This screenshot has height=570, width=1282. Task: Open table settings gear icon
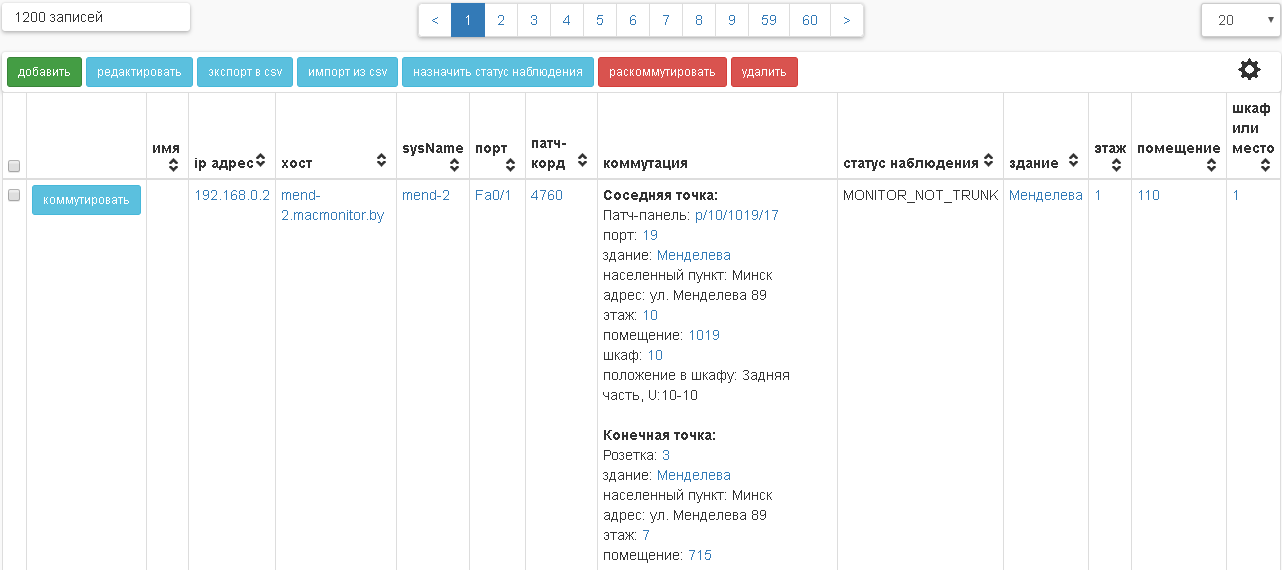tap(1249, 70)
